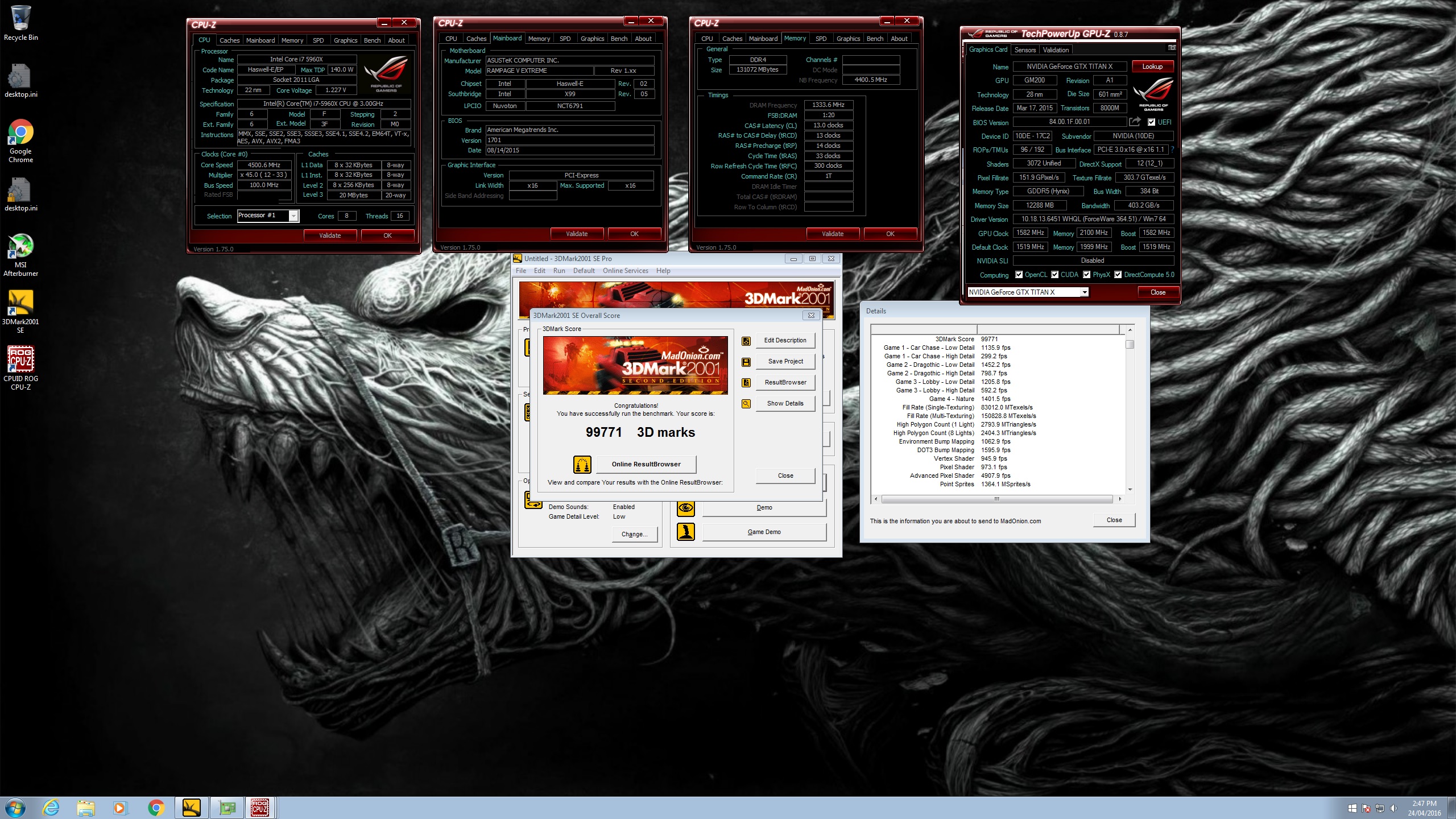
Task: Click the 3DMark2001 banner image in score dialog
Action: [x=635, y=365]
